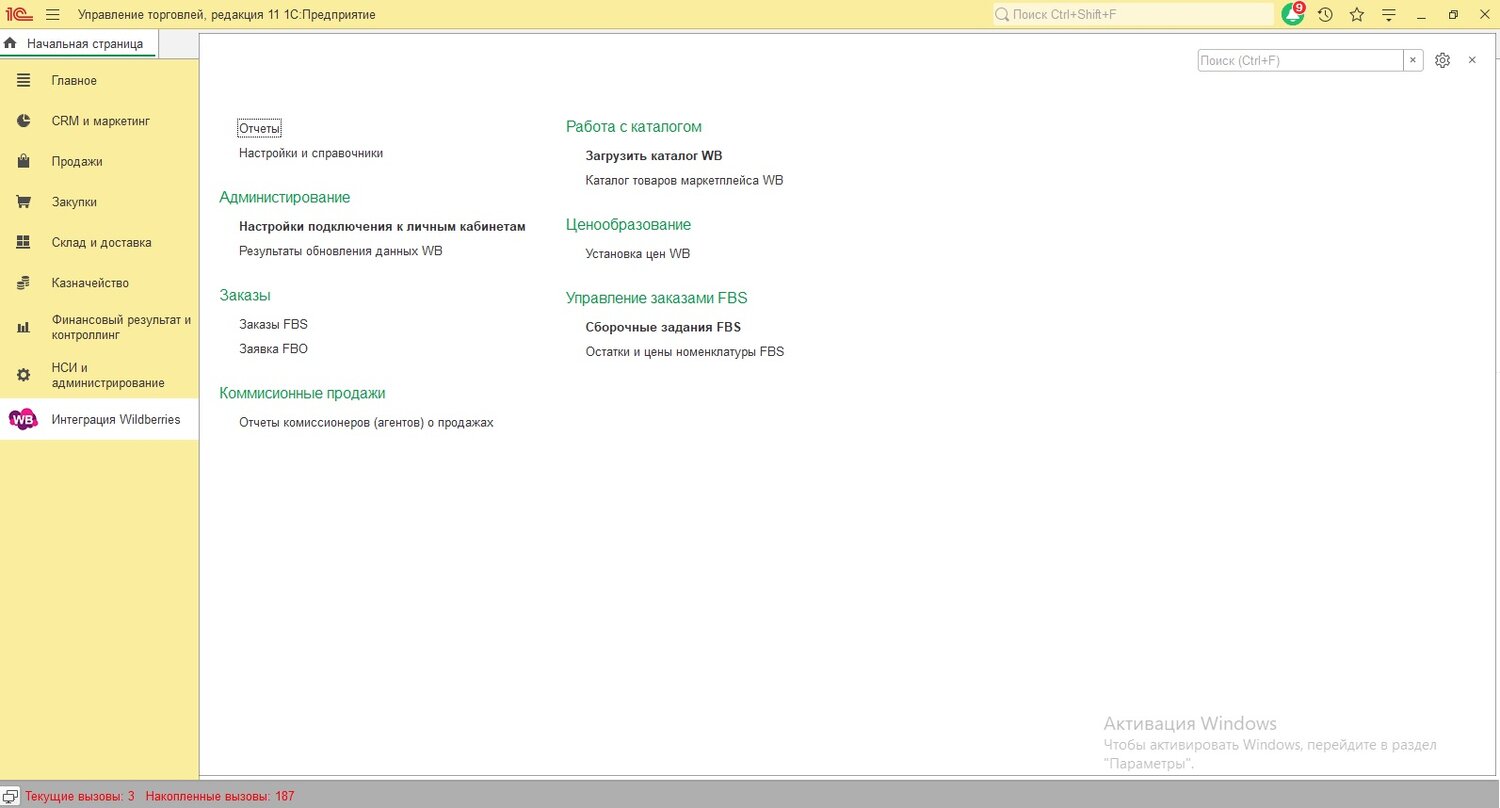
Task: Open Остатки и цены номенклатуры FBS
Action: pyautogui.click(x=685, y=352)
